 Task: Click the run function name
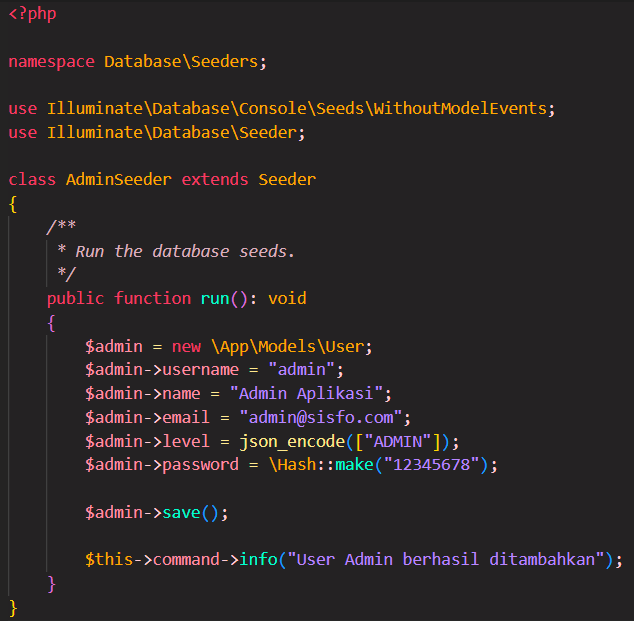coord(215,299)
